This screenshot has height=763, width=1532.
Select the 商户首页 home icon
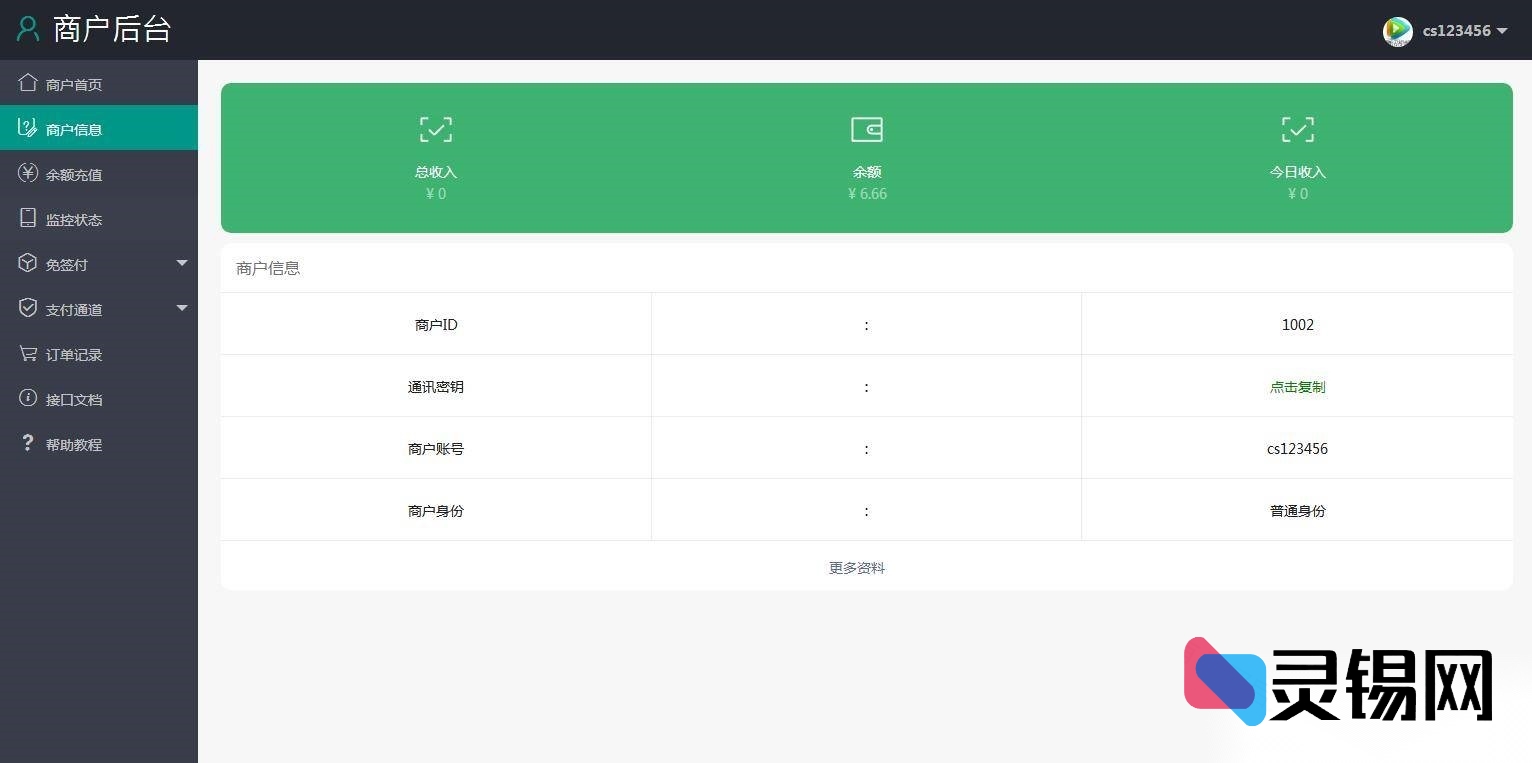pyautogui.click(x=28, y=84)
